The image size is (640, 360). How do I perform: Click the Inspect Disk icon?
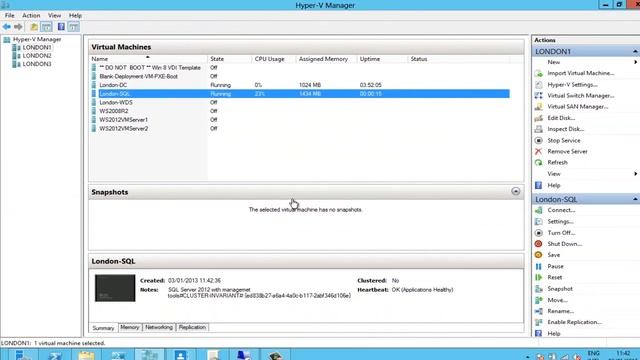(539, 129)
